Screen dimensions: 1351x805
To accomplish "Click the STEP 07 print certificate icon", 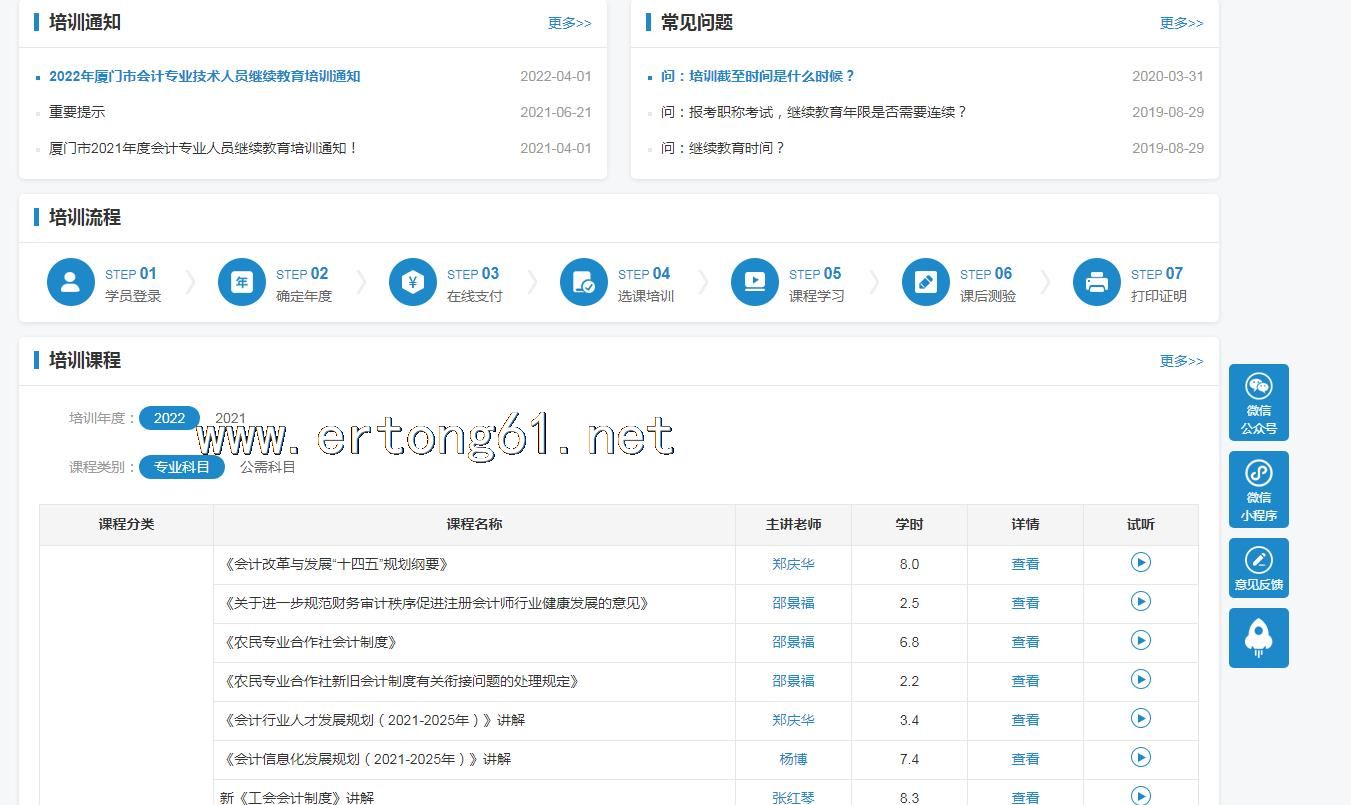I will point(1097,282).
